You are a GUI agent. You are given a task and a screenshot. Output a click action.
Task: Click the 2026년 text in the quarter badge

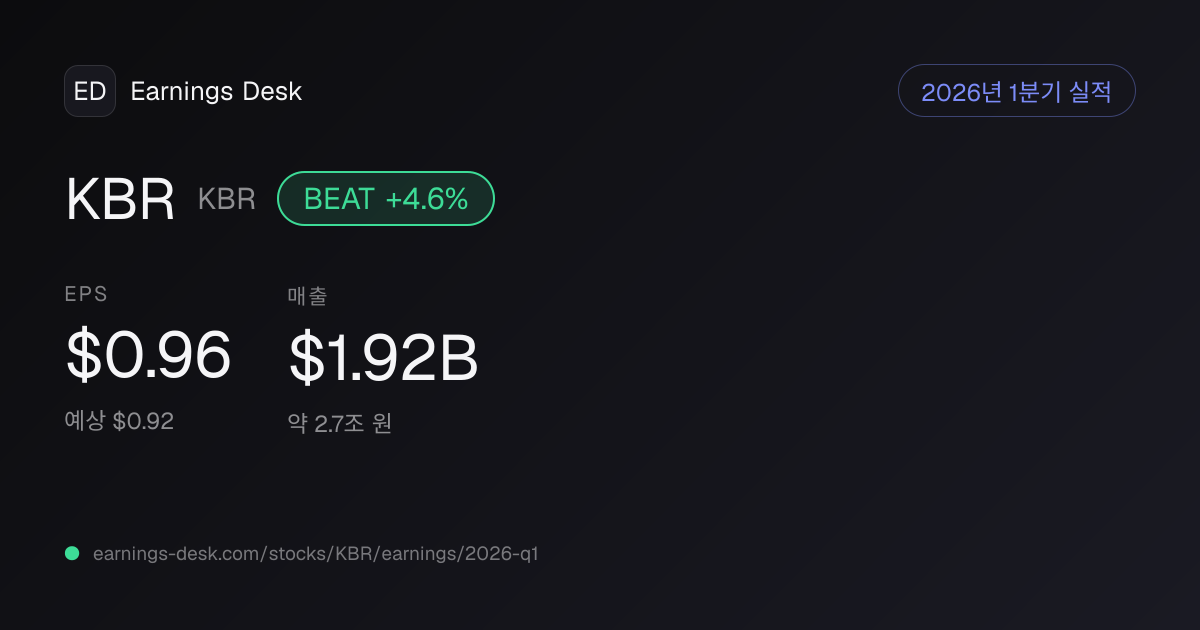(962, 92)
